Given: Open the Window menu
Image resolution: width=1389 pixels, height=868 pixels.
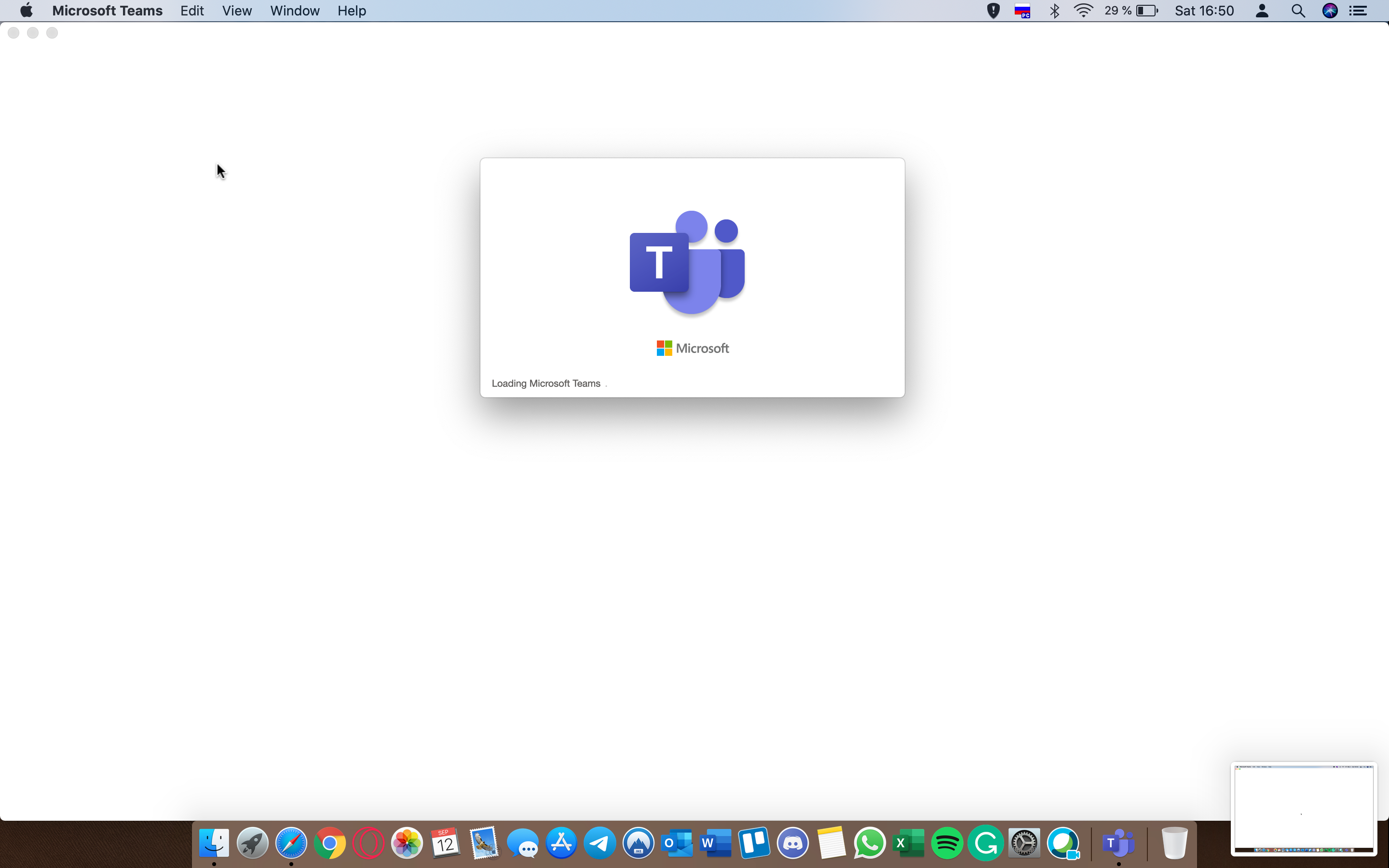Looking at the screenshot, I should (x=295, y=10).
